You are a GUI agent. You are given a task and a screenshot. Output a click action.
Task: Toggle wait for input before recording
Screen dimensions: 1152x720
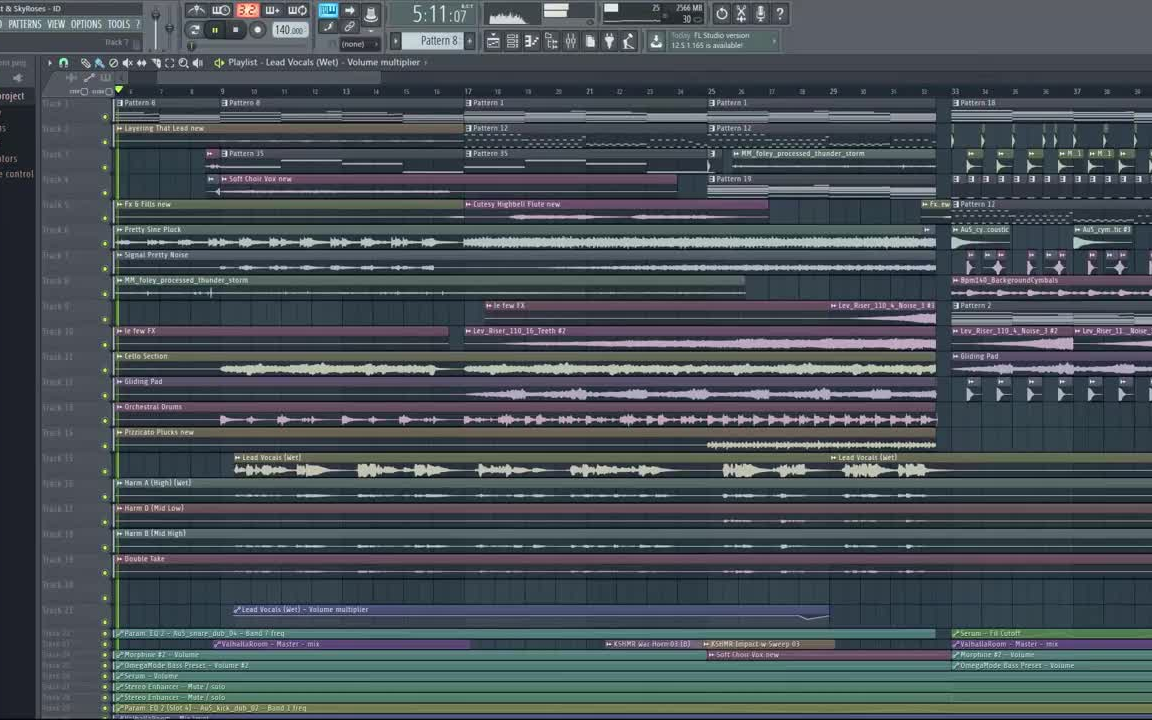[x=220, y=10]
